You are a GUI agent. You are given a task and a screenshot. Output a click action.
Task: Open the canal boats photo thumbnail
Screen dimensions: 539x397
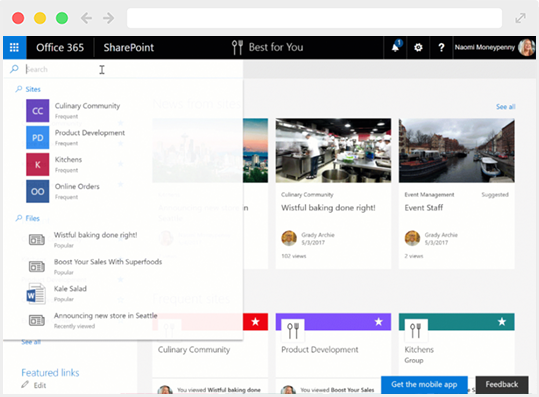click(456, 150)
